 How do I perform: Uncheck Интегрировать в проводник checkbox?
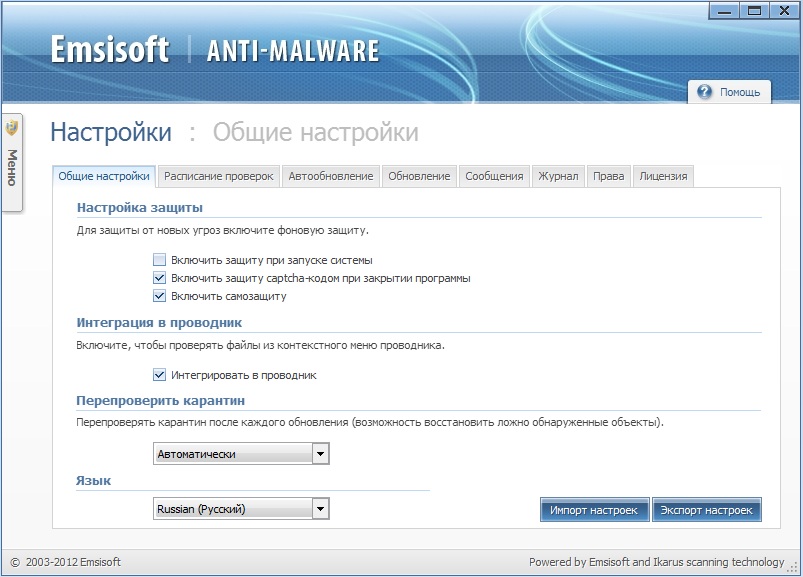[159, 375]
